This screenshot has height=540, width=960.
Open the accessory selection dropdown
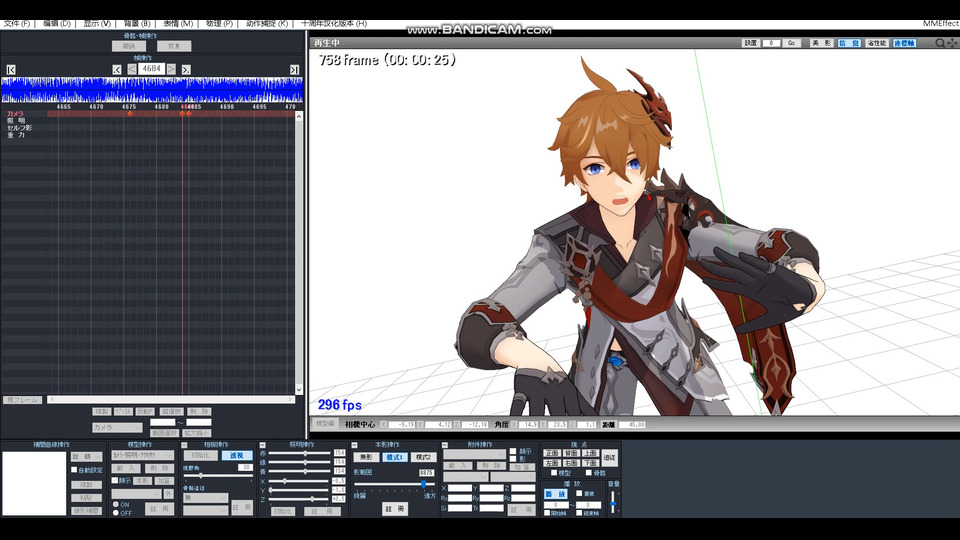pyautogui.click(x=474, y=455)
